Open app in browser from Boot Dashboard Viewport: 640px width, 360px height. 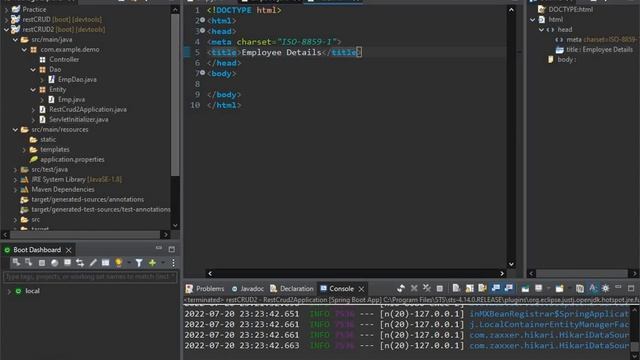click(54, 263)
